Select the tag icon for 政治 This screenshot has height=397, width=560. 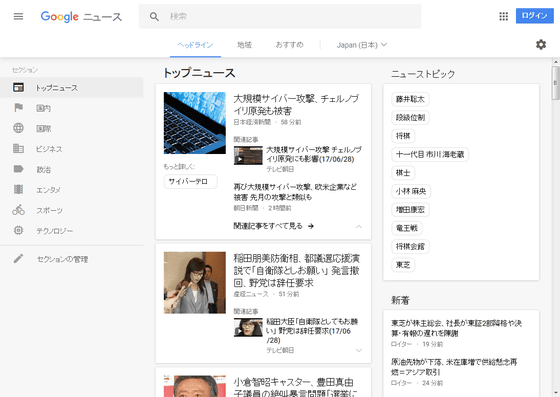tap(18, 169)
